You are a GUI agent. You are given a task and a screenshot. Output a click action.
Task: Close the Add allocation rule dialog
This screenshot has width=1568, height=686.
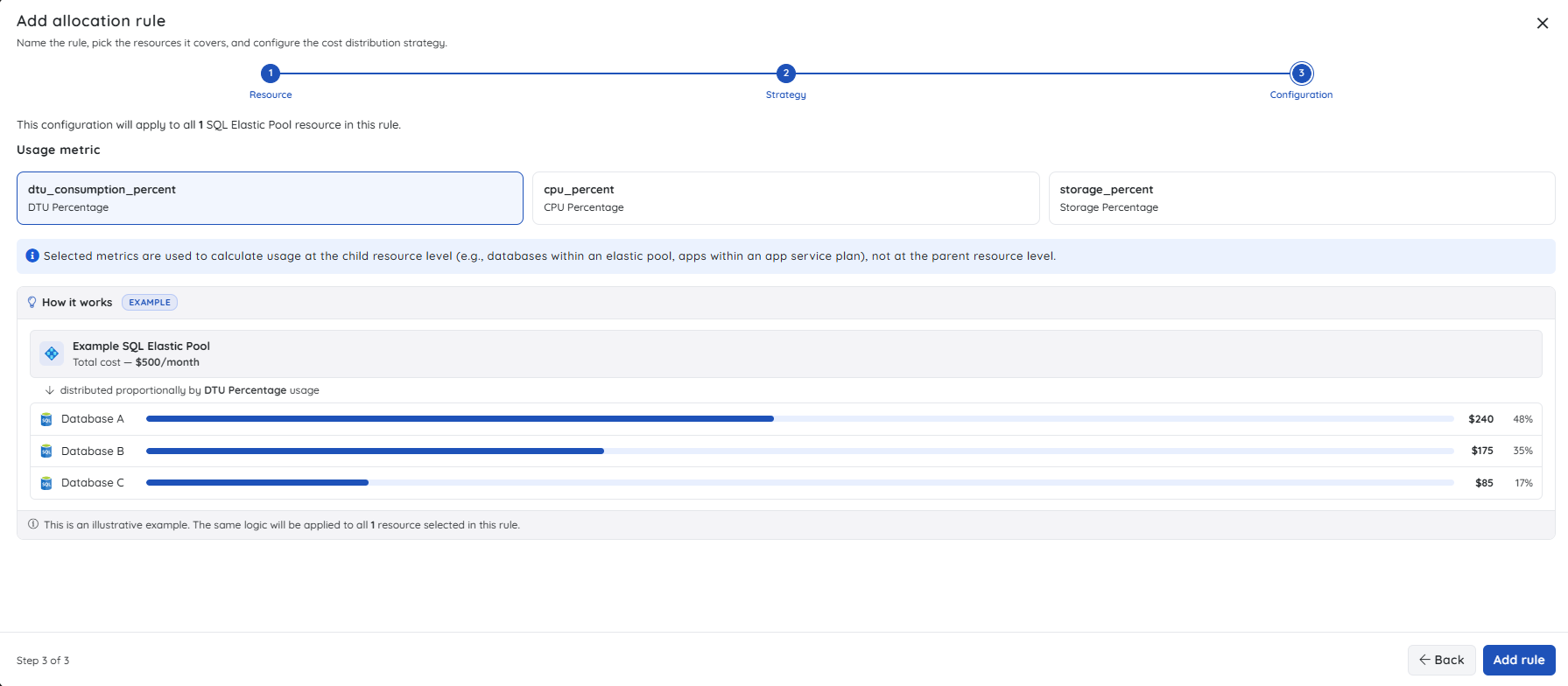click(x=1543, y=24)
